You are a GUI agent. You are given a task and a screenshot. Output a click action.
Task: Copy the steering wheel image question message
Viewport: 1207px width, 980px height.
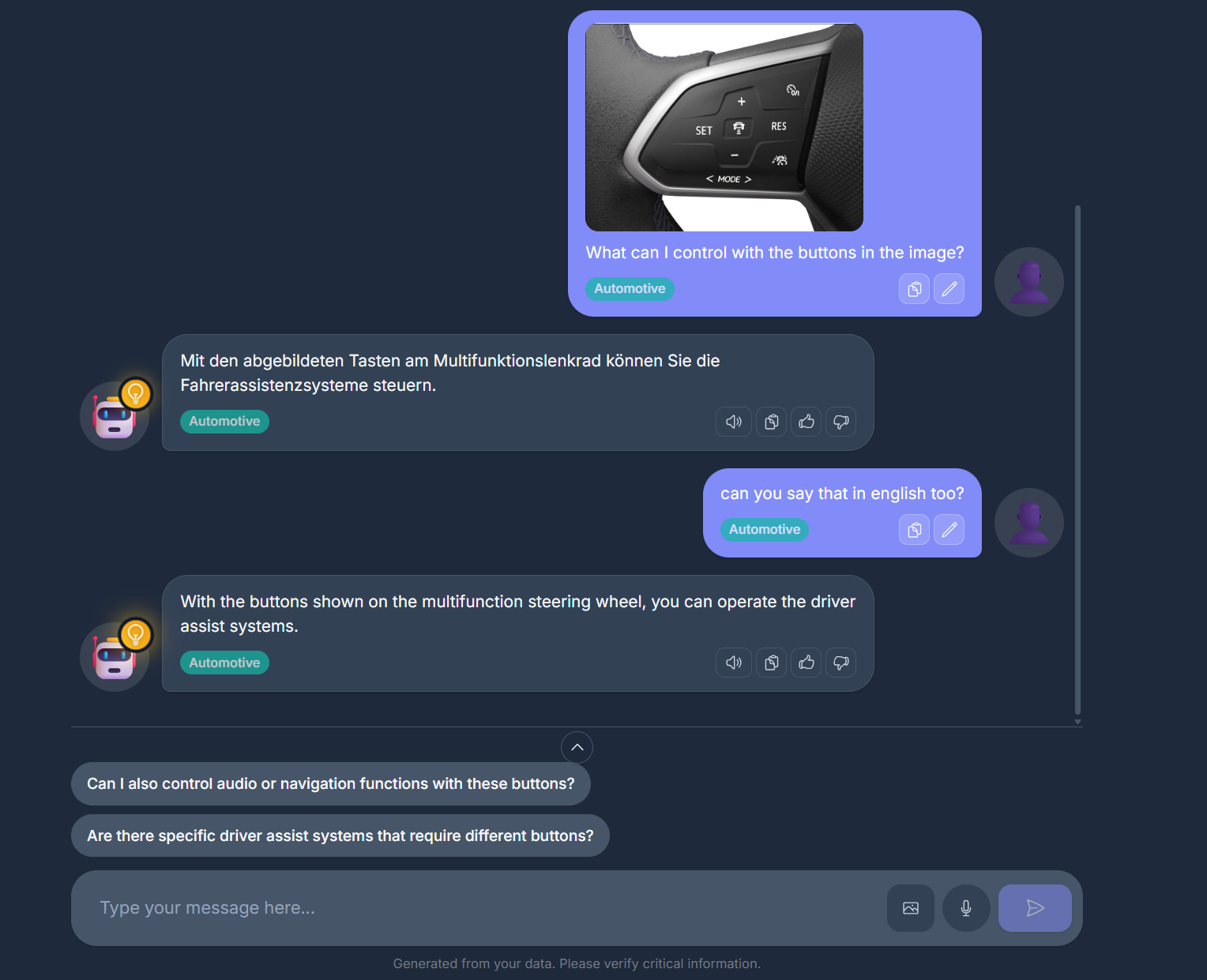(x=914, y=289)
